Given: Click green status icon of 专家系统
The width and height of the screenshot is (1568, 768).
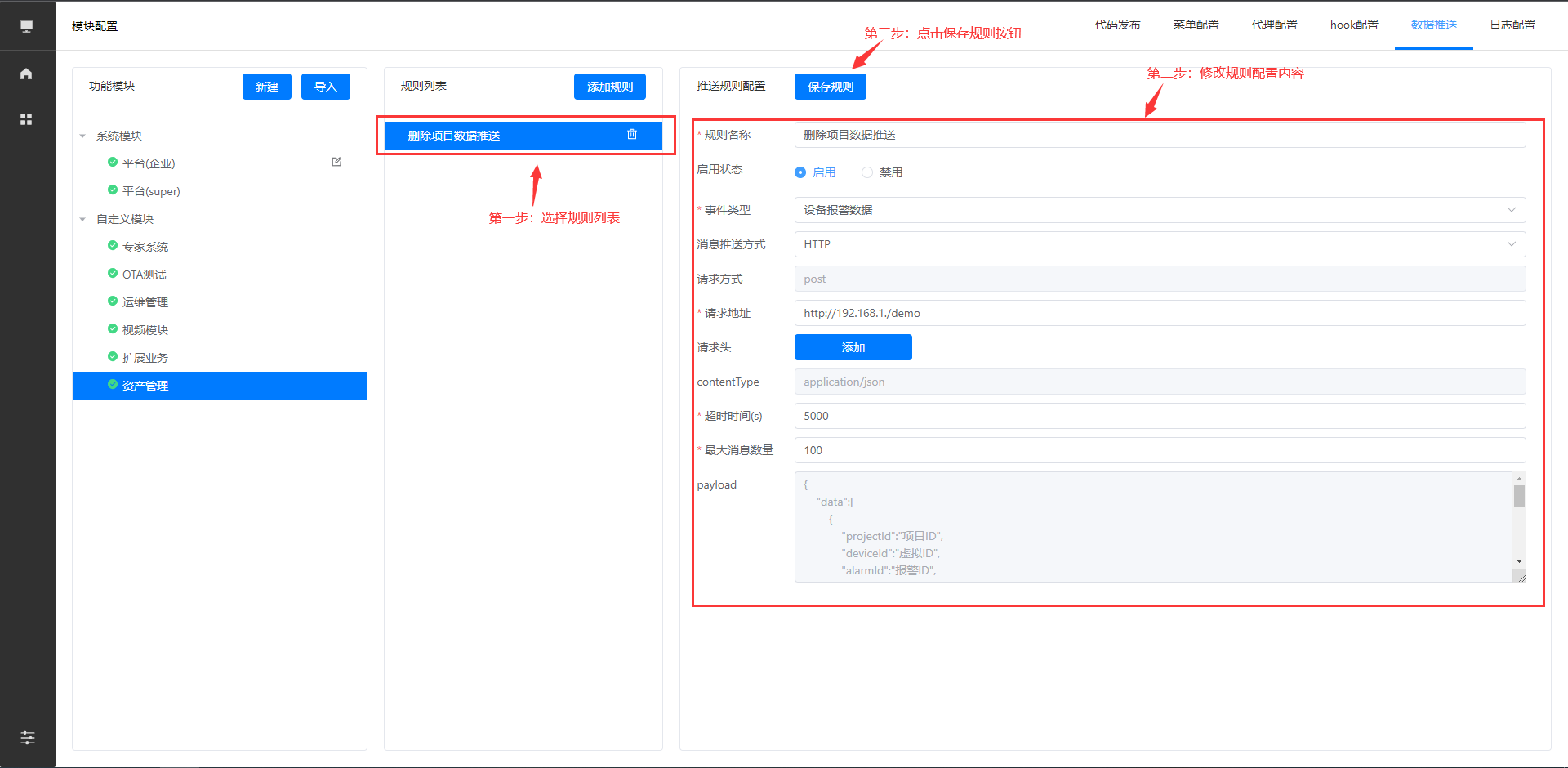Looking at the screenshot, I should click(x=113, y=246).
